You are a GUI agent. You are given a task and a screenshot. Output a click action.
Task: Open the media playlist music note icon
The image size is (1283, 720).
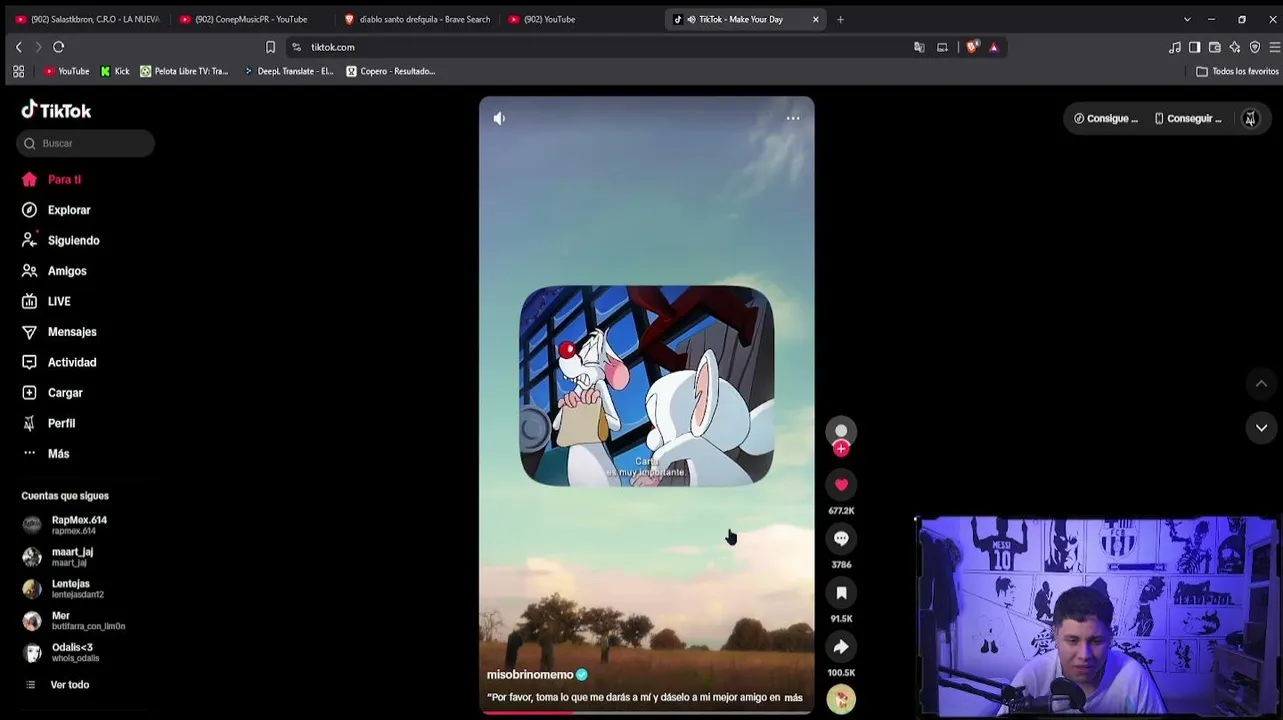click(x=1175, y=47)
